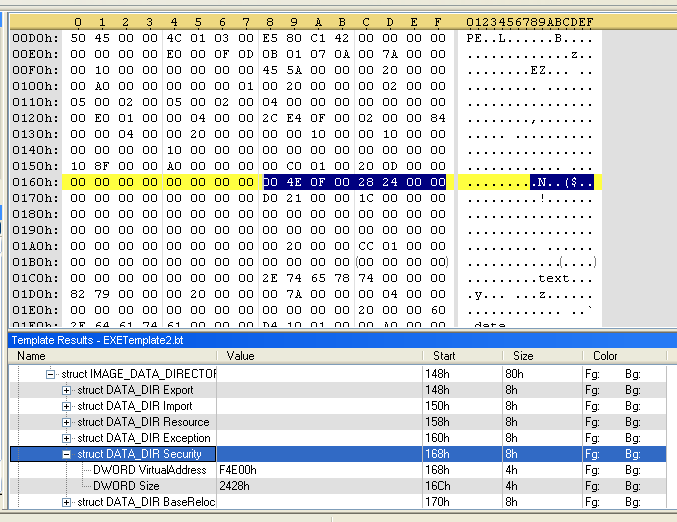Collapse the struct DATA_DIR Security node
Viewport: 677px width, 522px height.
(67, 454)
